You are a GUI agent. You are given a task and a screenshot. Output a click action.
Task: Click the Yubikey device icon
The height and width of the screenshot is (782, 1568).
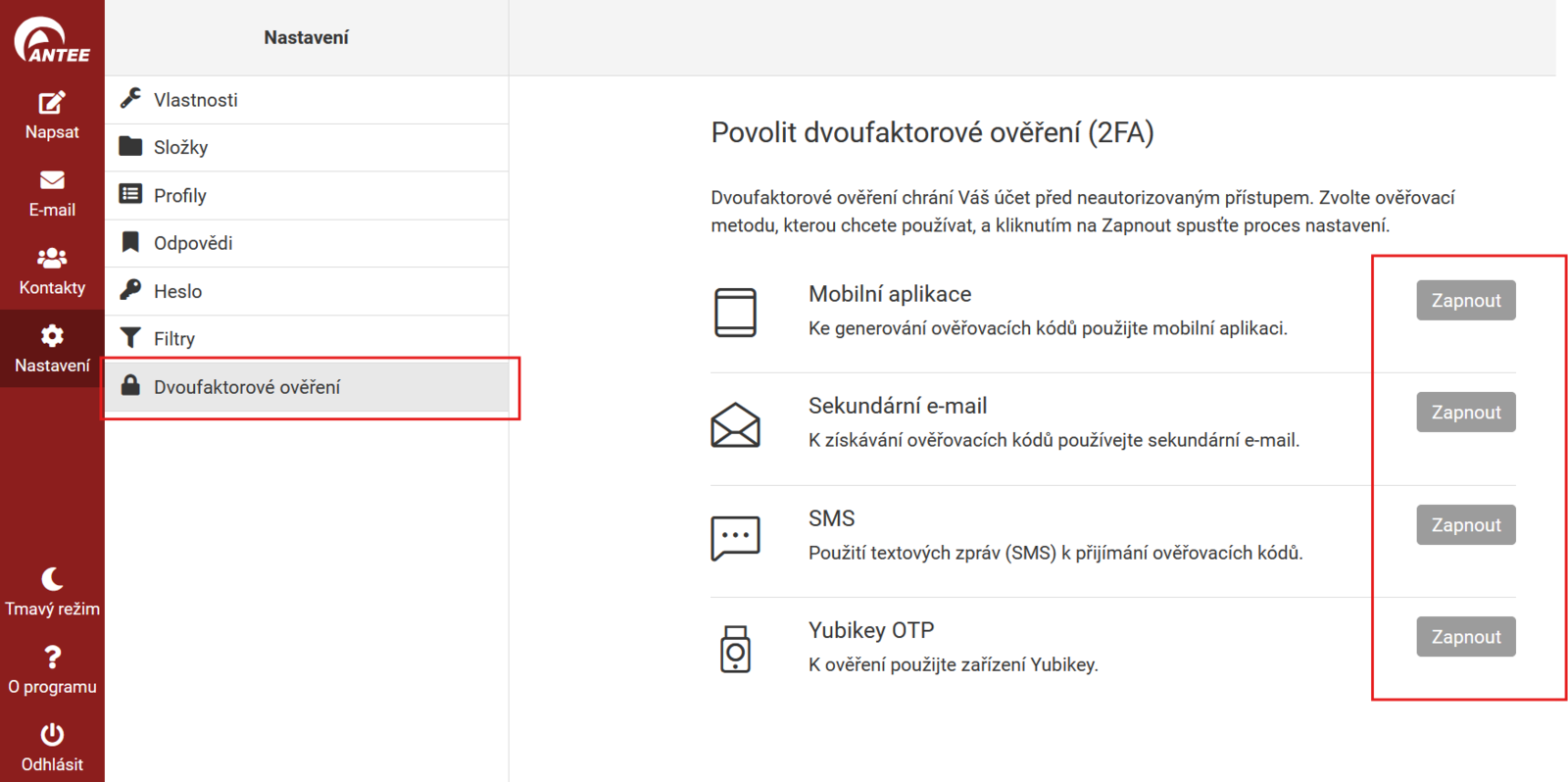point(735,649)
